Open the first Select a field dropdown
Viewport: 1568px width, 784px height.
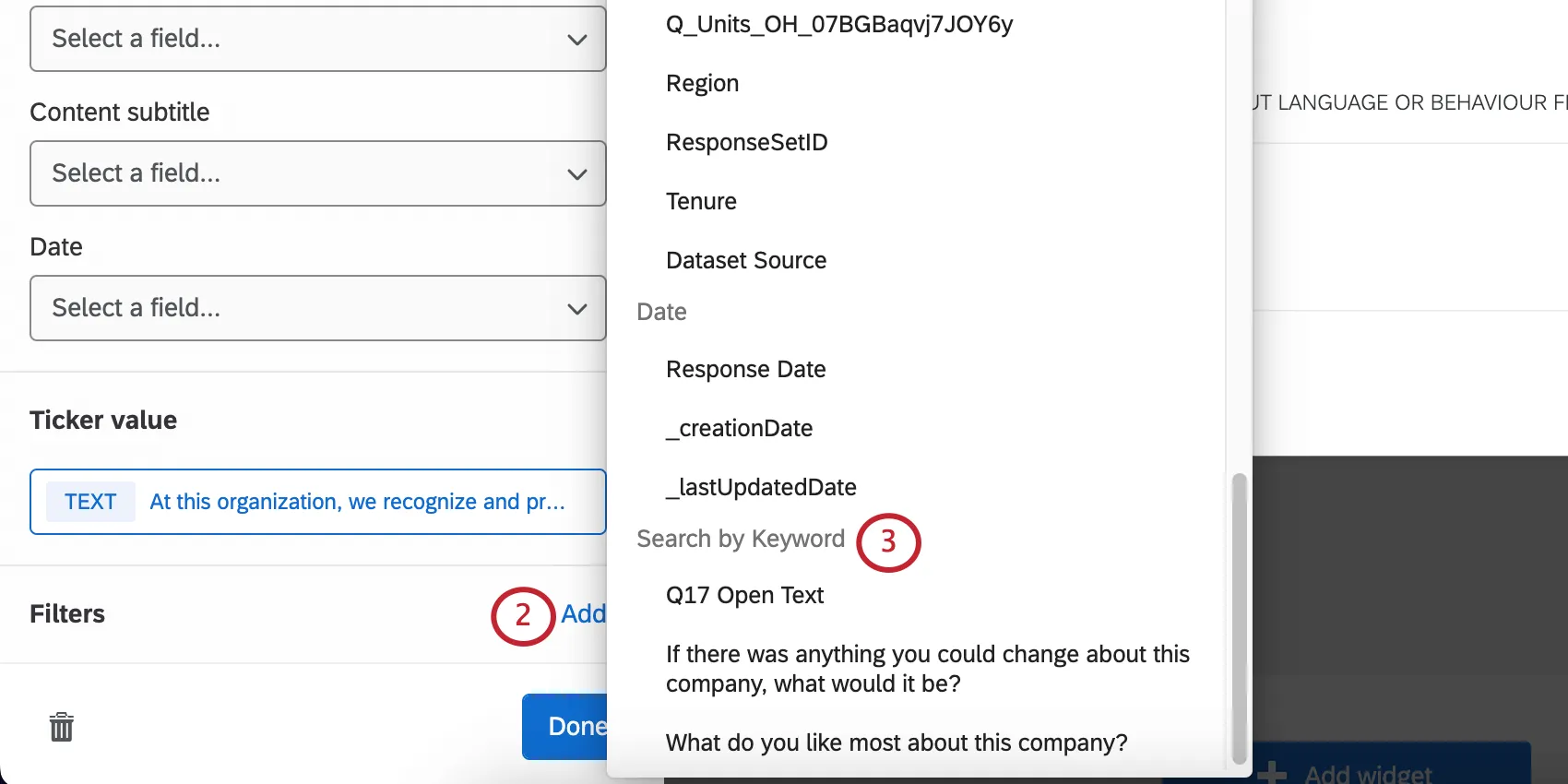coord(317,39)
